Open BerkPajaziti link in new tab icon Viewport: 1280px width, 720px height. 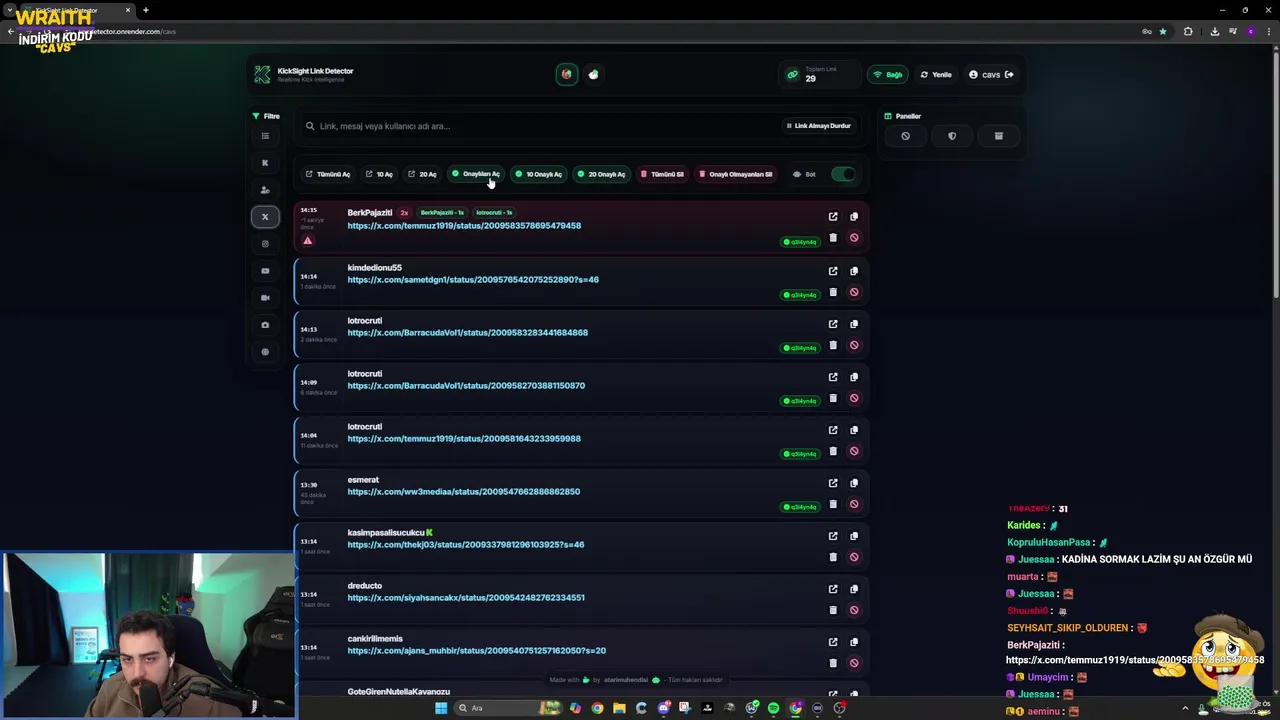[x=833, y=217]
